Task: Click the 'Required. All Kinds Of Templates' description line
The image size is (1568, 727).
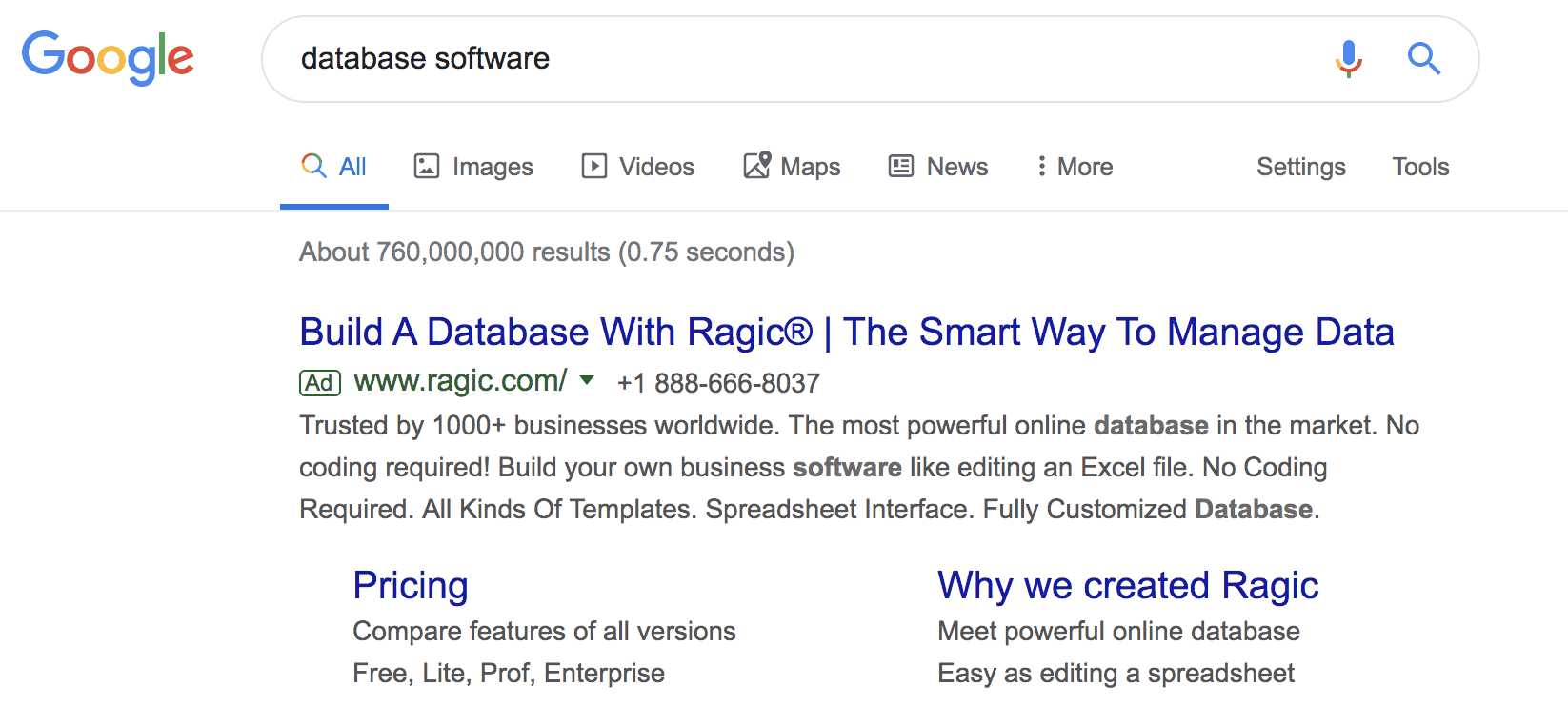Action: (x=810, y=509)
